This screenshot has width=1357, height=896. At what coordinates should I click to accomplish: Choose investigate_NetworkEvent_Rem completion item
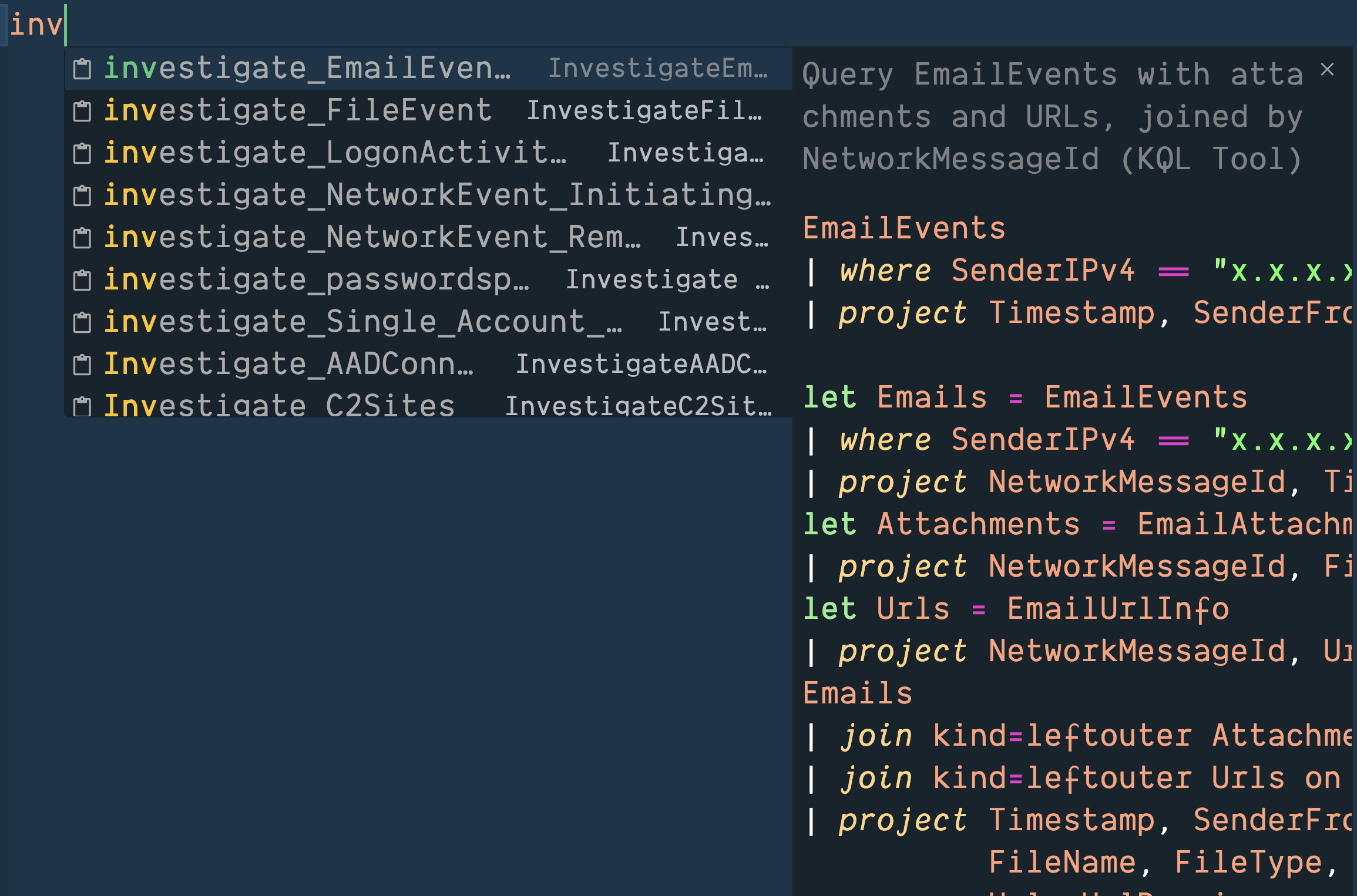tap(371, 237)
